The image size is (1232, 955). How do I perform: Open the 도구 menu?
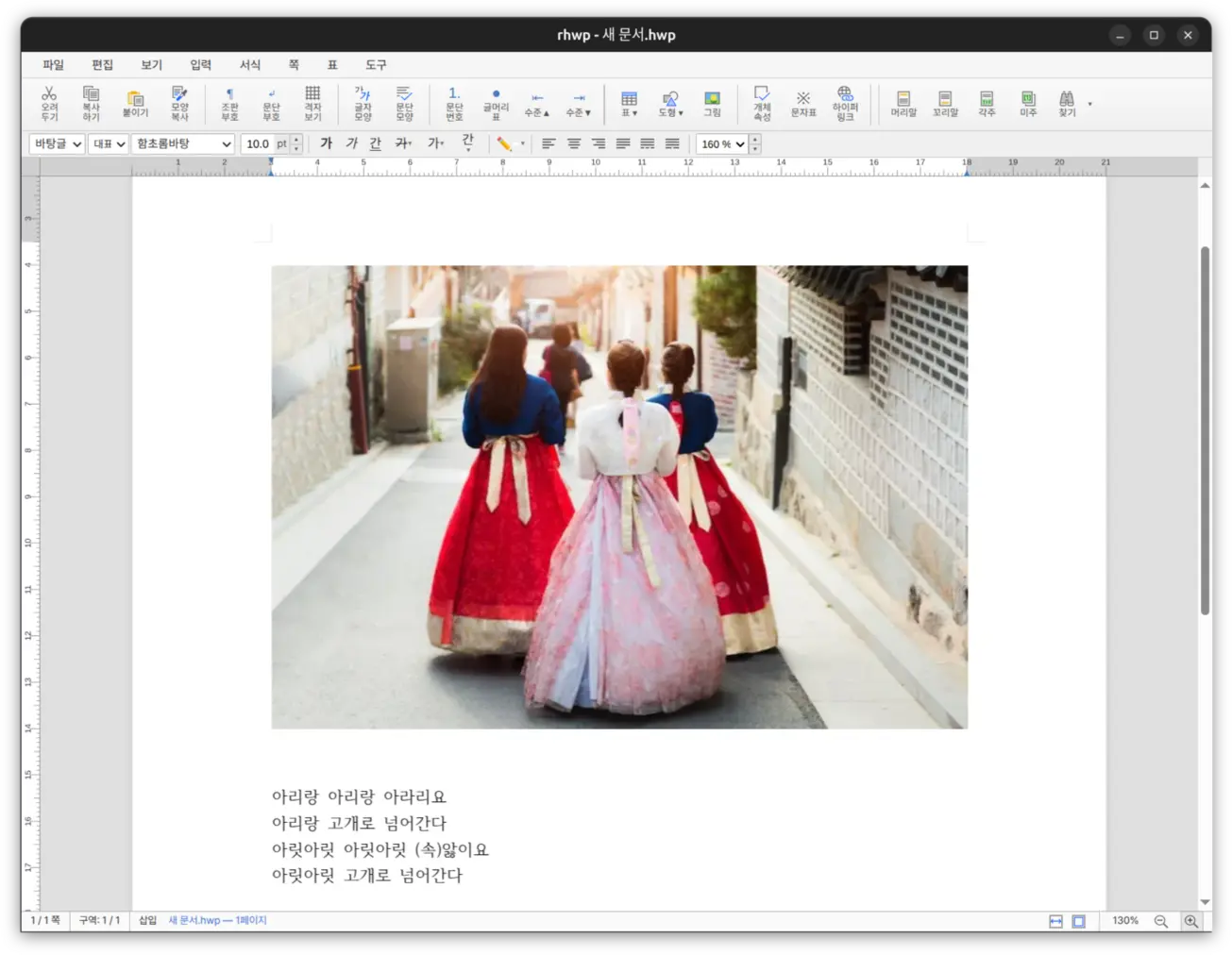375,64
